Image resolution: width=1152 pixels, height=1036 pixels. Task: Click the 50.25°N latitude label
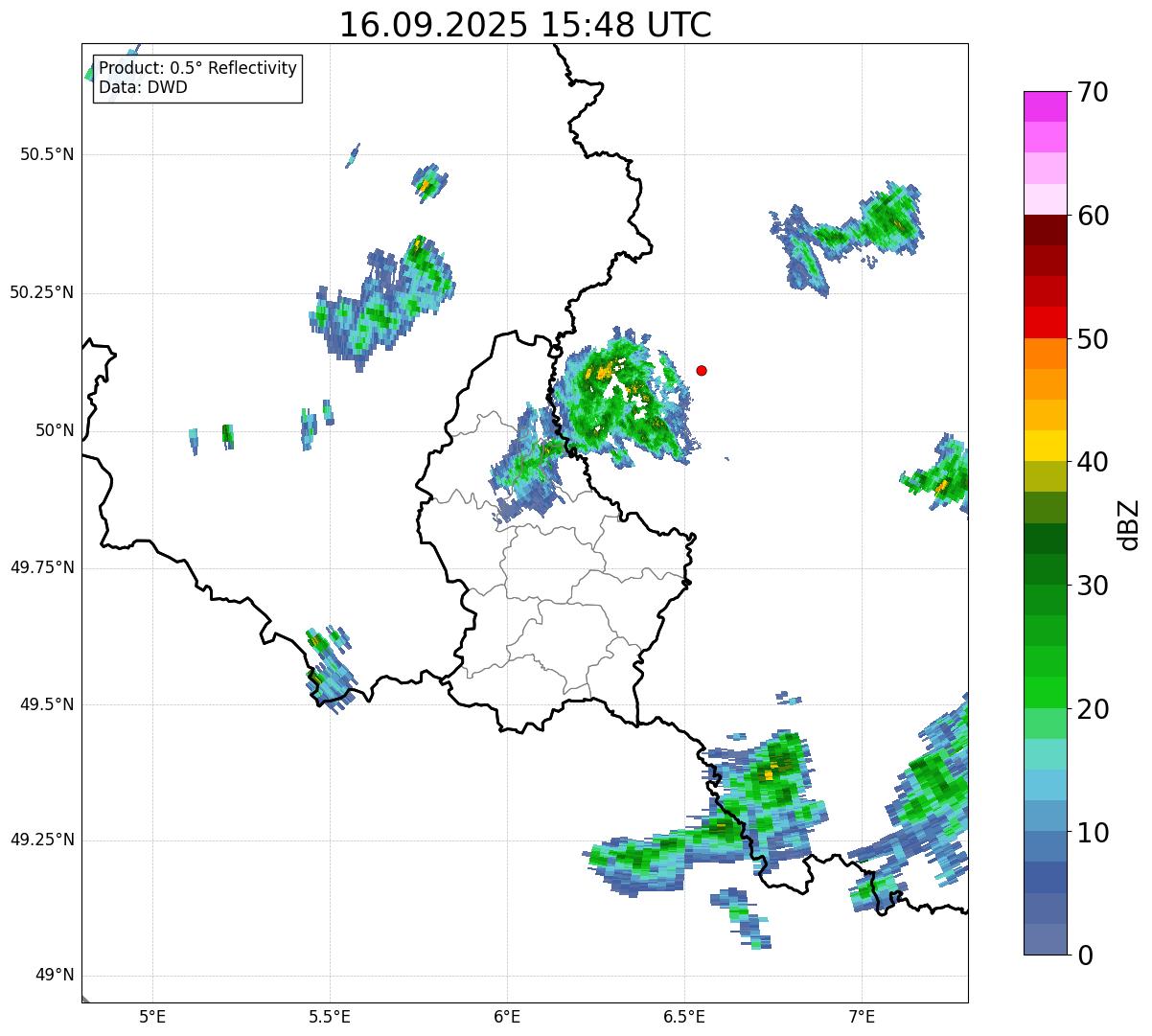[41, 292]
